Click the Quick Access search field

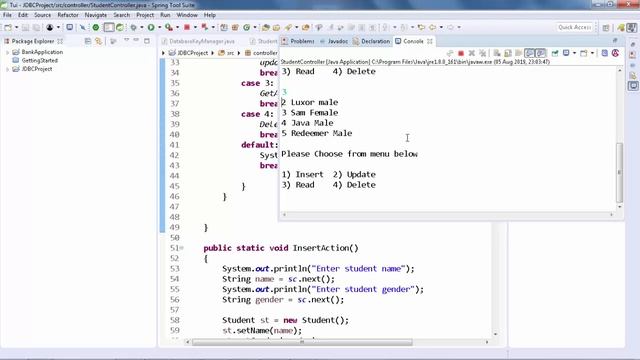click(x=575, y=27)
